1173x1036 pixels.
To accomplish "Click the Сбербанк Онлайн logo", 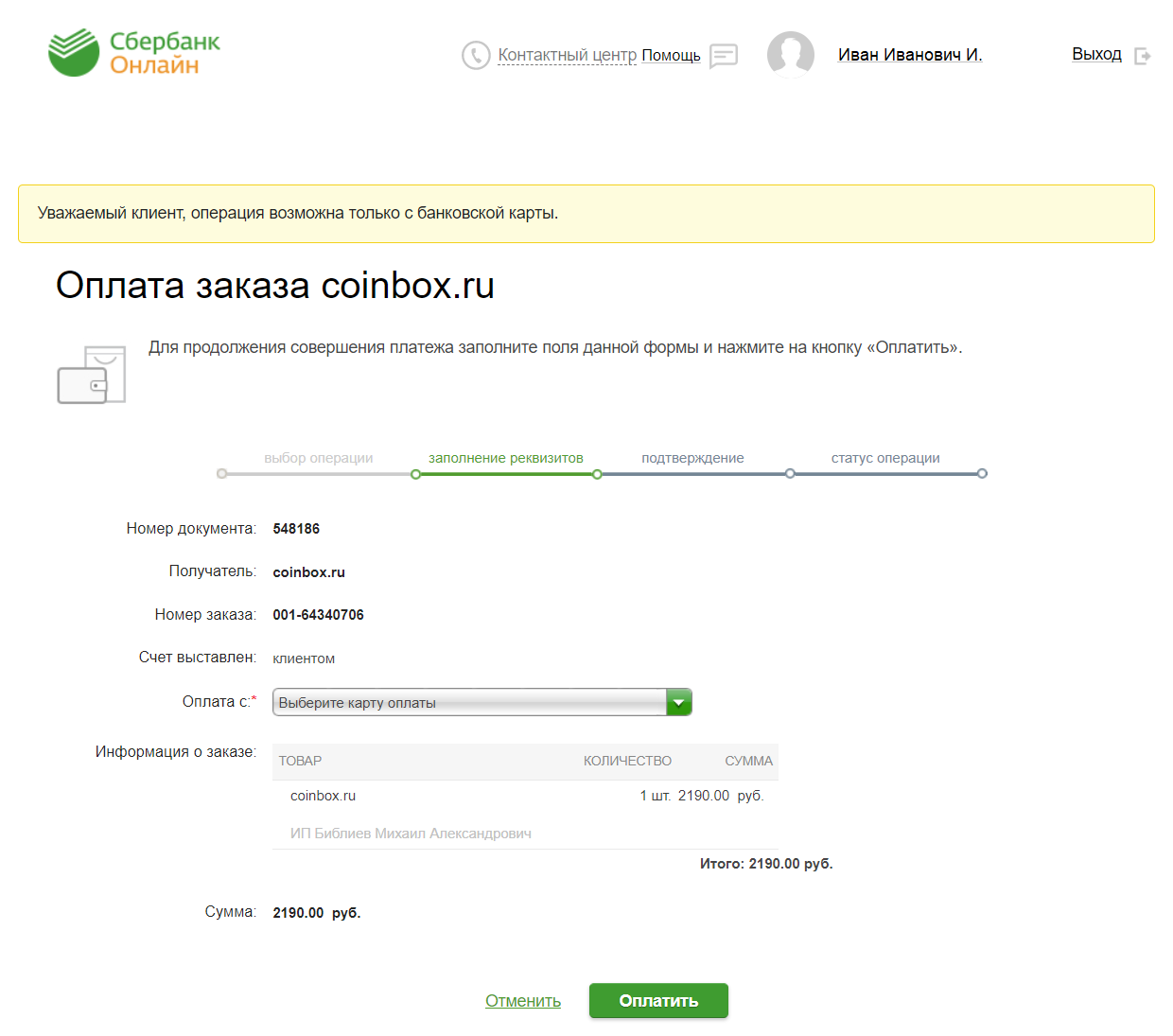I will 133,53.
